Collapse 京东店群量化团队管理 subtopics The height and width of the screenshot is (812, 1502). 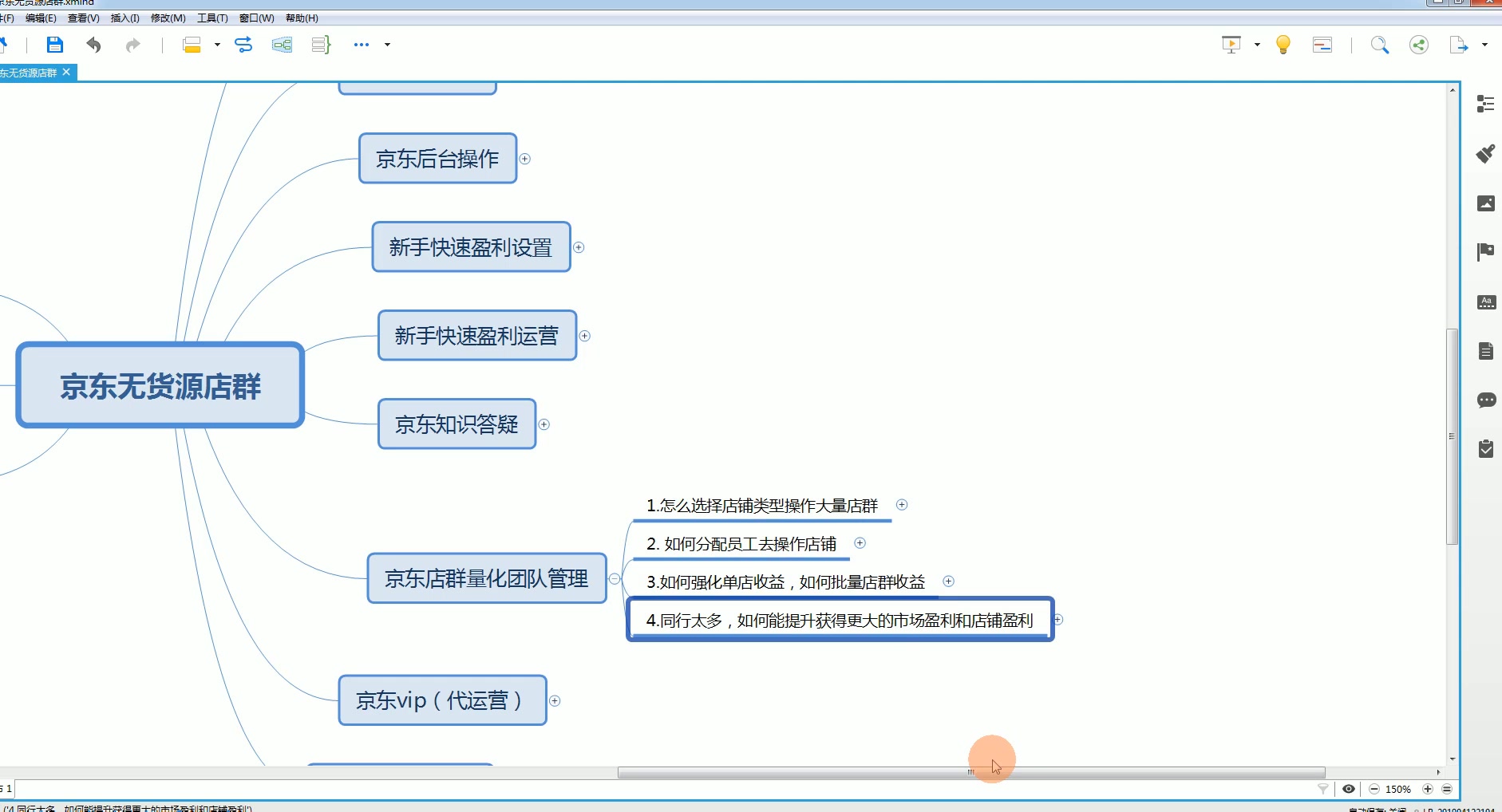coord(615,578)
